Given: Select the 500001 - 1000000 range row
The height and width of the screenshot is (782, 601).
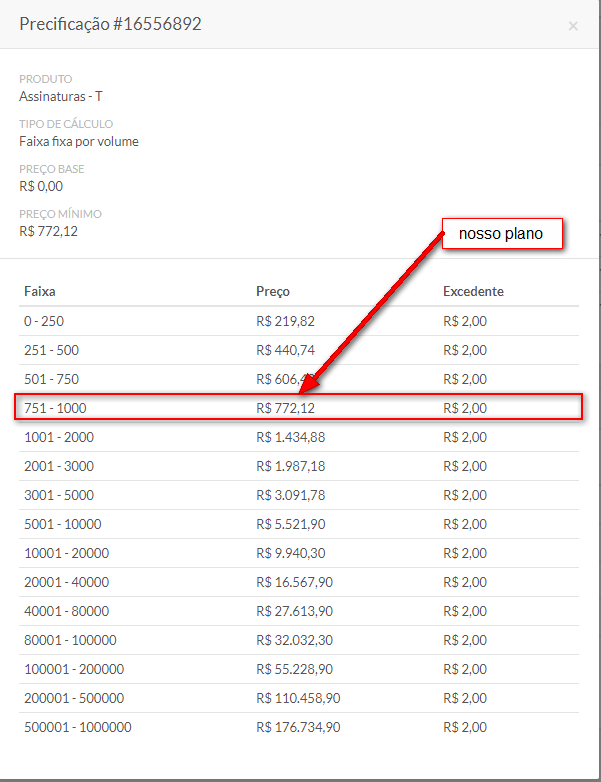Looking at the screenshot, I should [77, 727].
